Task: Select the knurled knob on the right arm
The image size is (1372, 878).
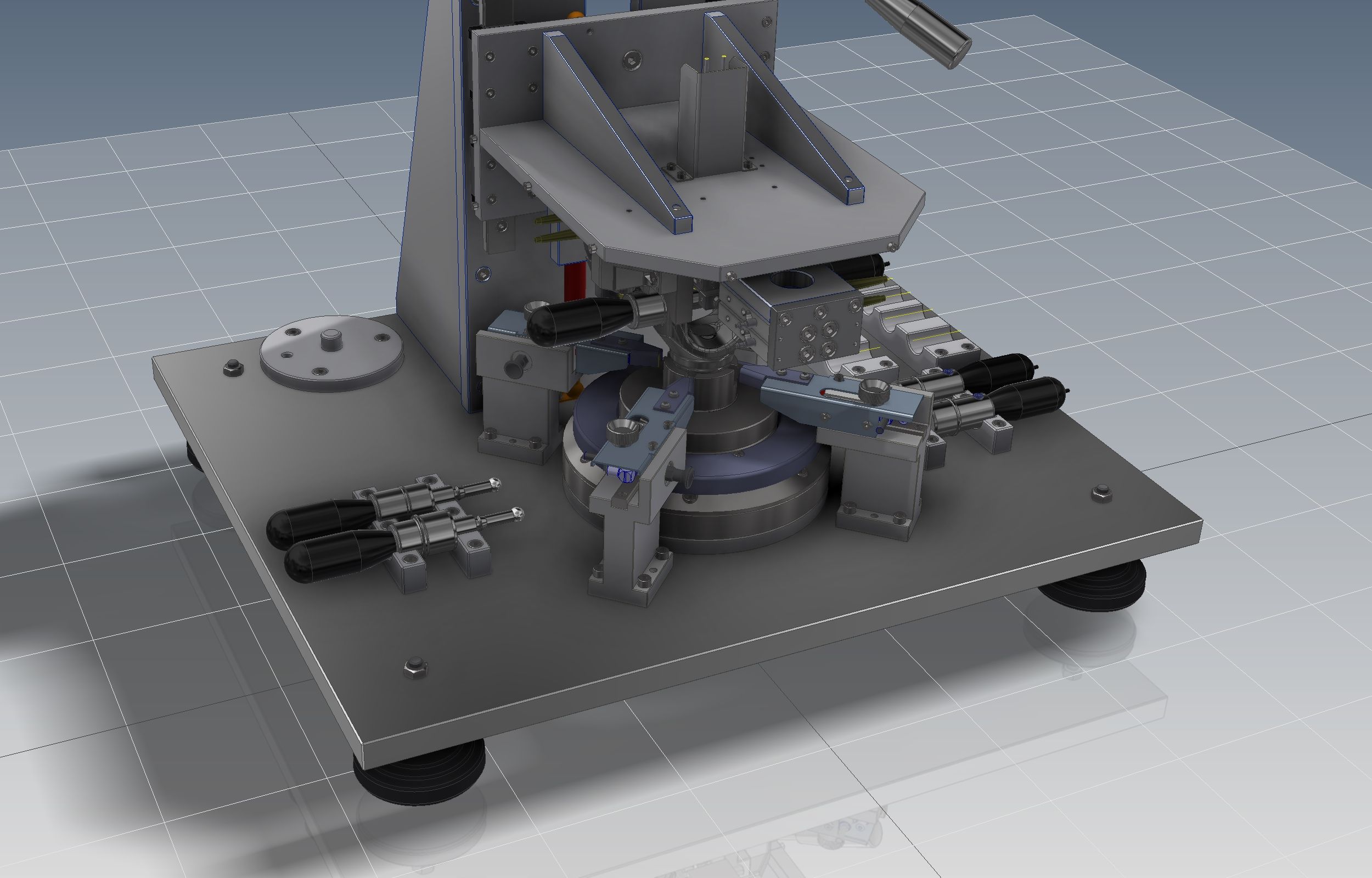Action: [x=874, y=392]
